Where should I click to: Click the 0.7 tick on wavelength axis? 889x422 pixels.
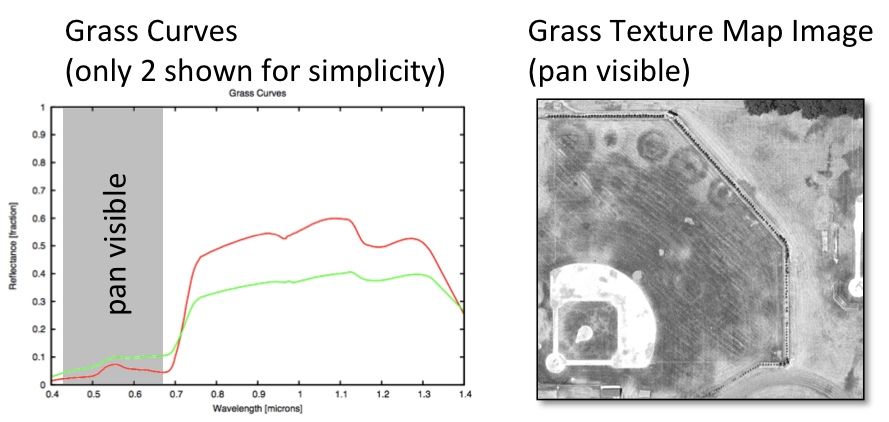175,395
